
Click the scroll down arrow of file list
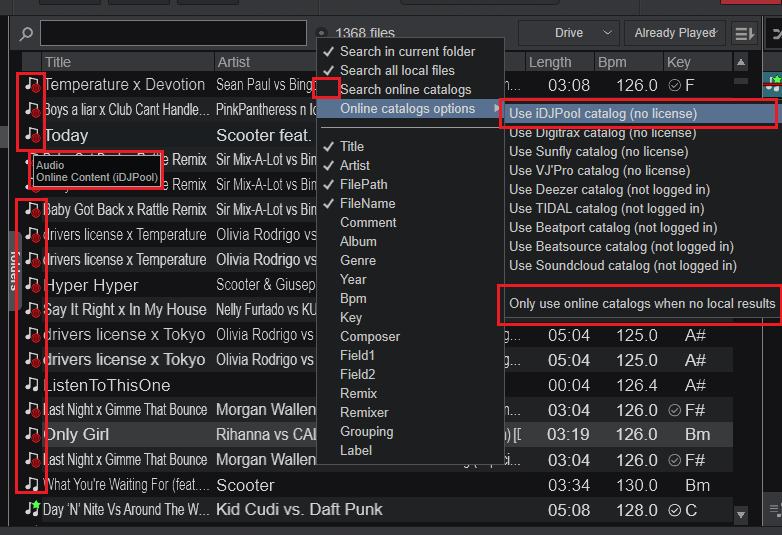[741, 515]
